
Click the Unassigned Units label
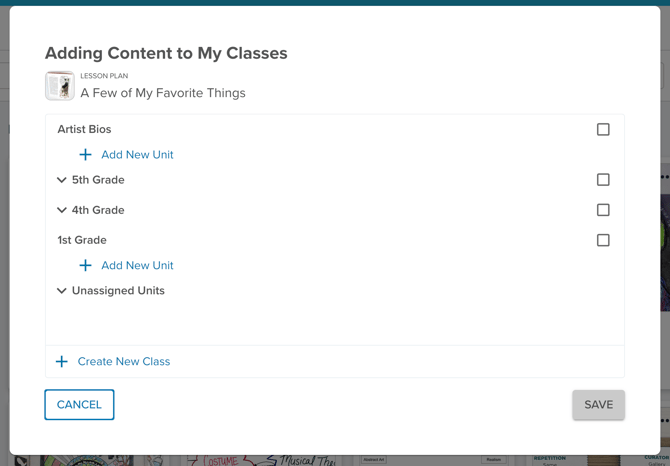(x=118, y=290)
